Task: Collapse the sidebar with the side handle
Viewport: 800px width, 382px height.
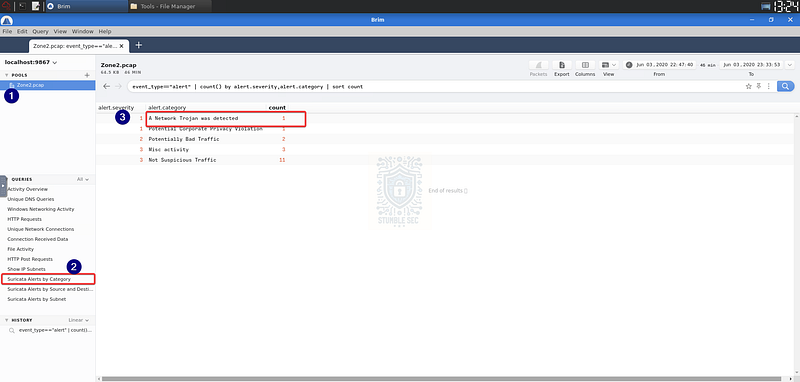Action: (3, 187)
